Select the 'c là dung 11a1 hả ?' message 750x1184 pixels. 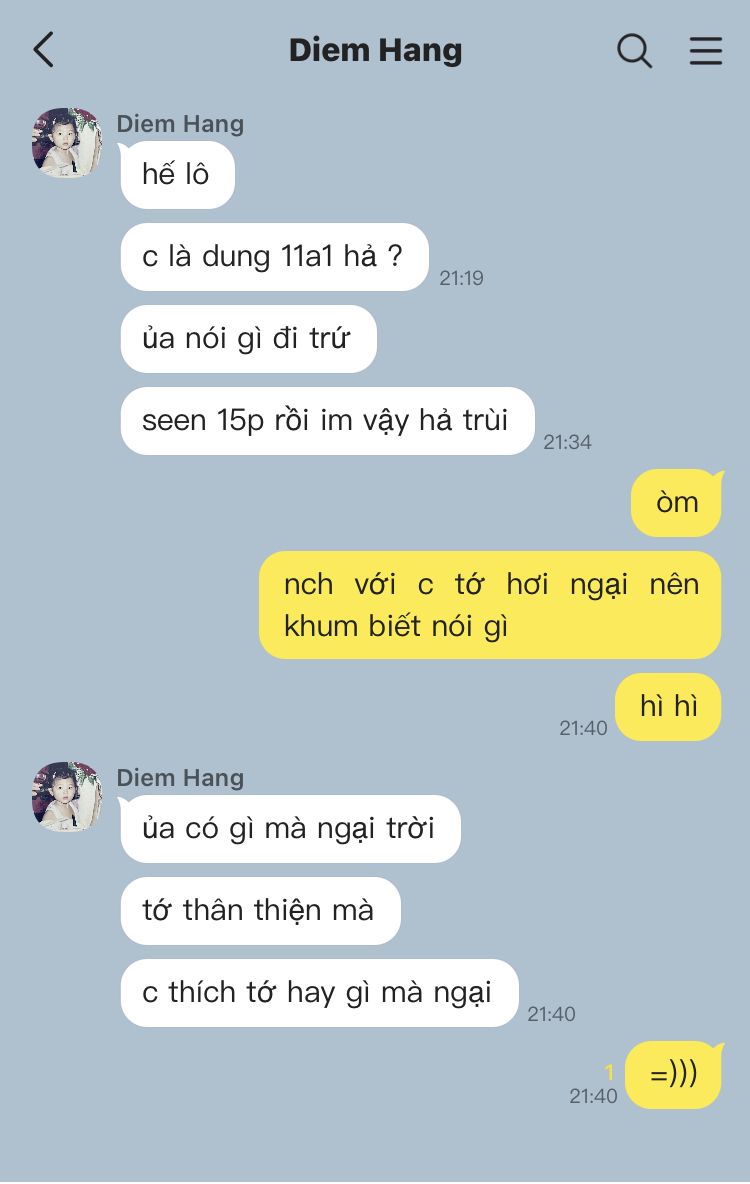click(274, 257)
